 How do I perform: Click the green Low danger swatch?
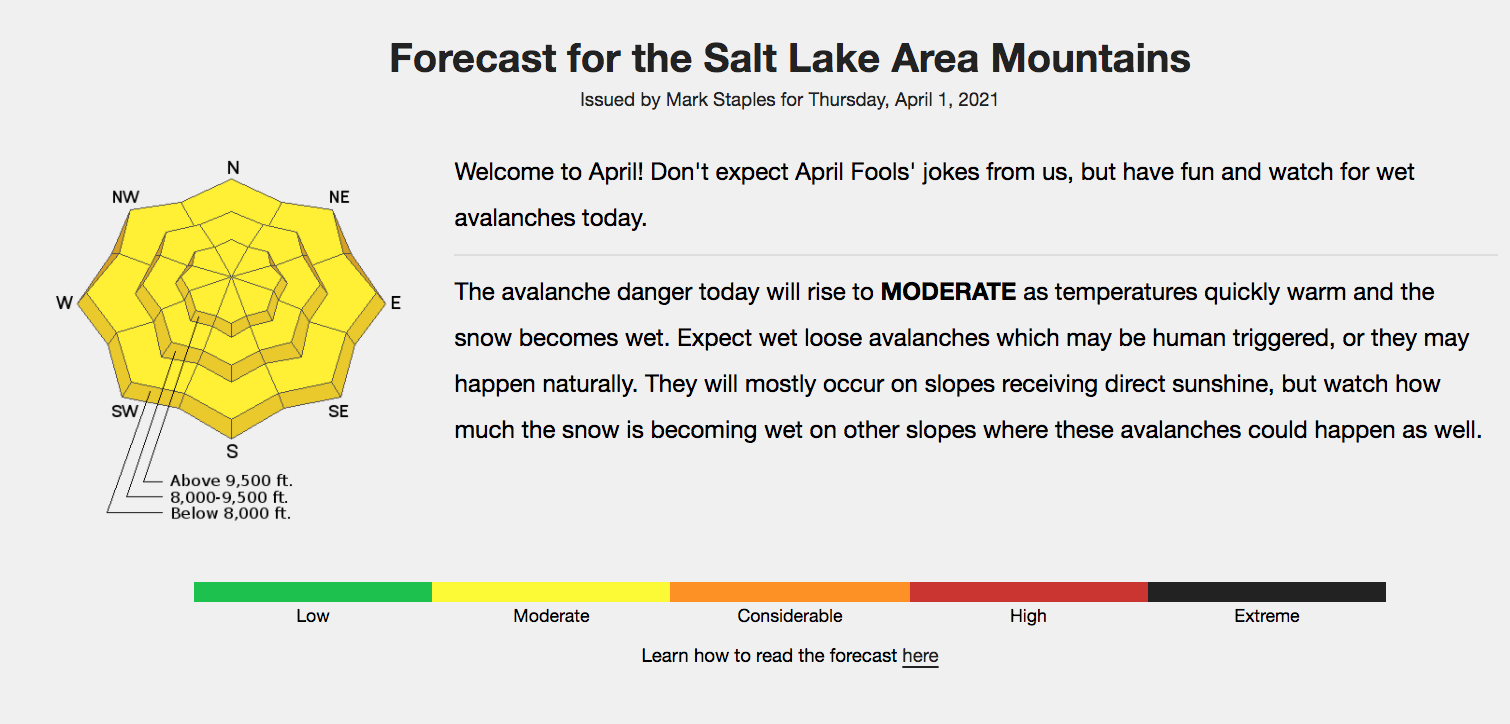click(x=313, y=592)
